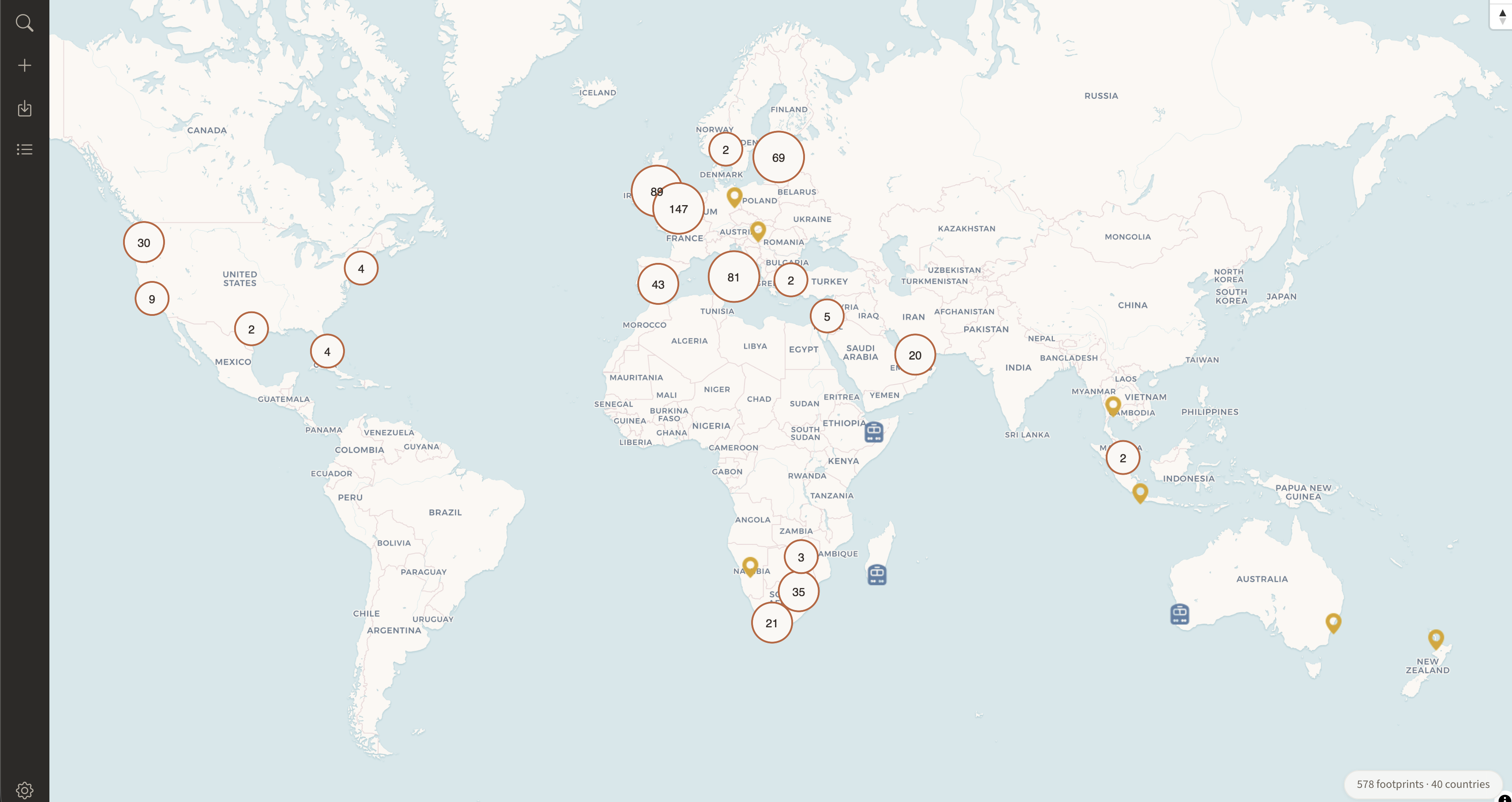Click the train marker near Ethiopia
This screenshot has height=802, width=1512.
click(x=873, y=431)
